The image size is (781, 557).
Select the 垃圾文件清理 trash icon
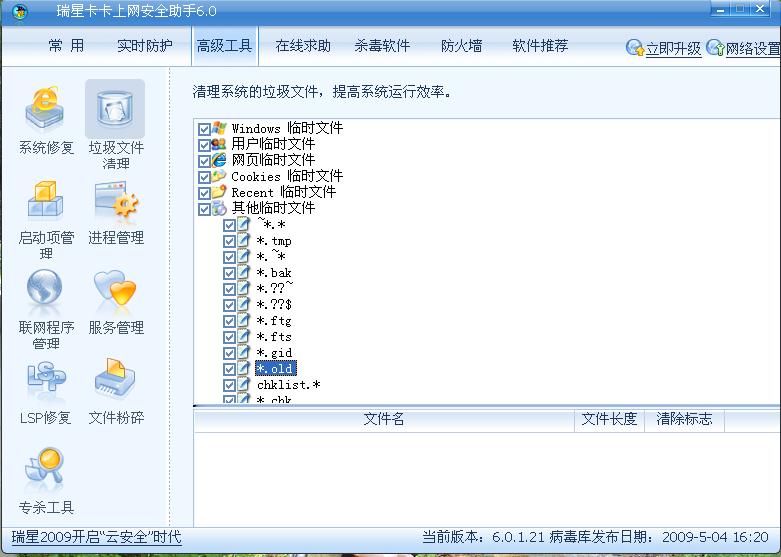coord(115,109)
